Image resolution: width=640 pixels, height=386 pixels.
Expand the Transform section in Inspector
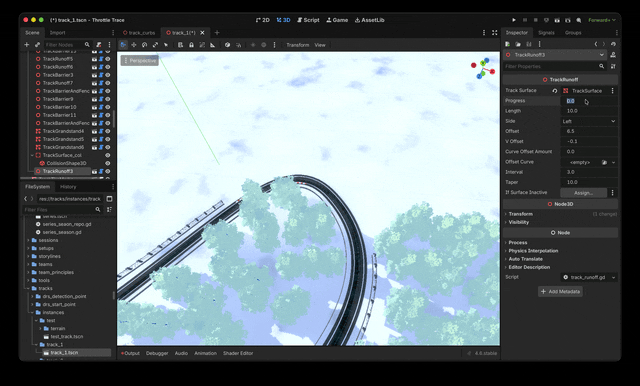pos(520,214)
